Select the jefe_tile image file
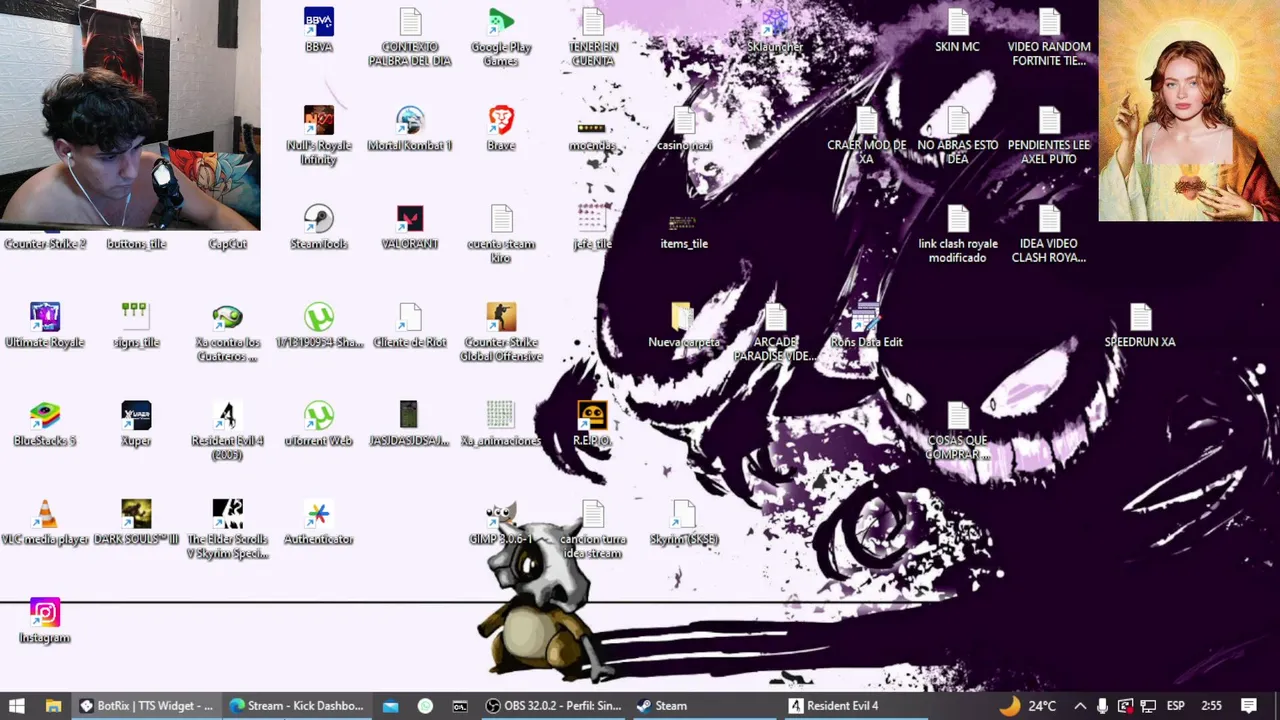The image size is (1280, 720). (x=592, y=226)
